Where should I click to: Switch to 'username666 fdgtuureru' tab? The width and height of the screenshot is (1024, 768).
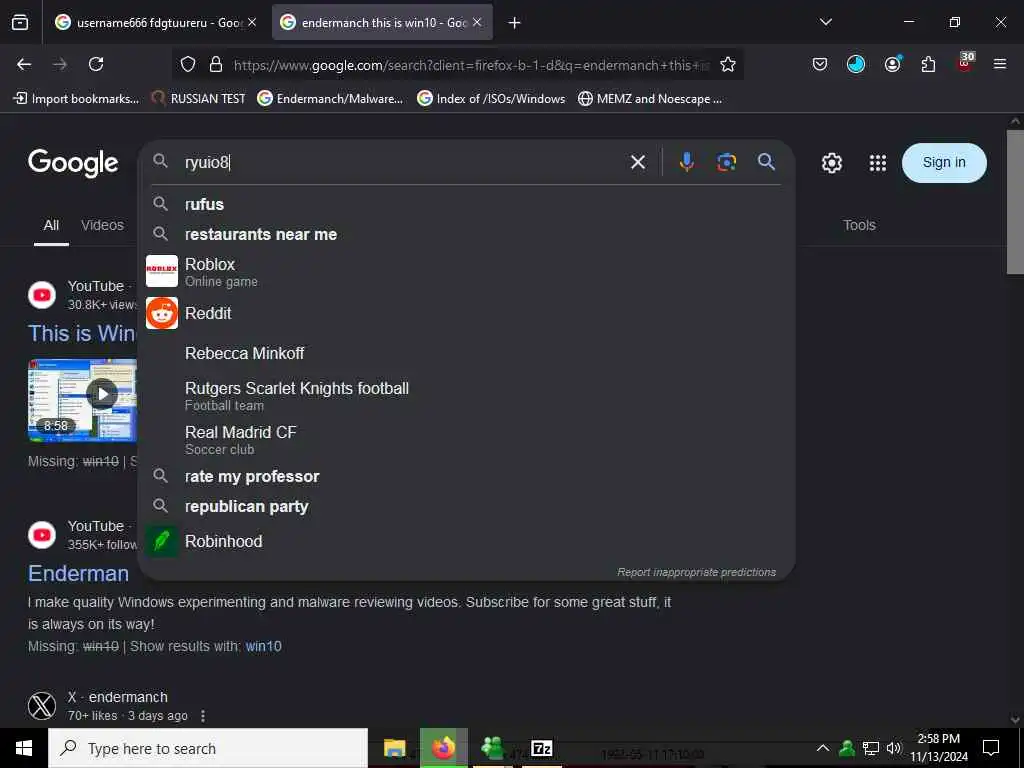(x=155, y=23)
